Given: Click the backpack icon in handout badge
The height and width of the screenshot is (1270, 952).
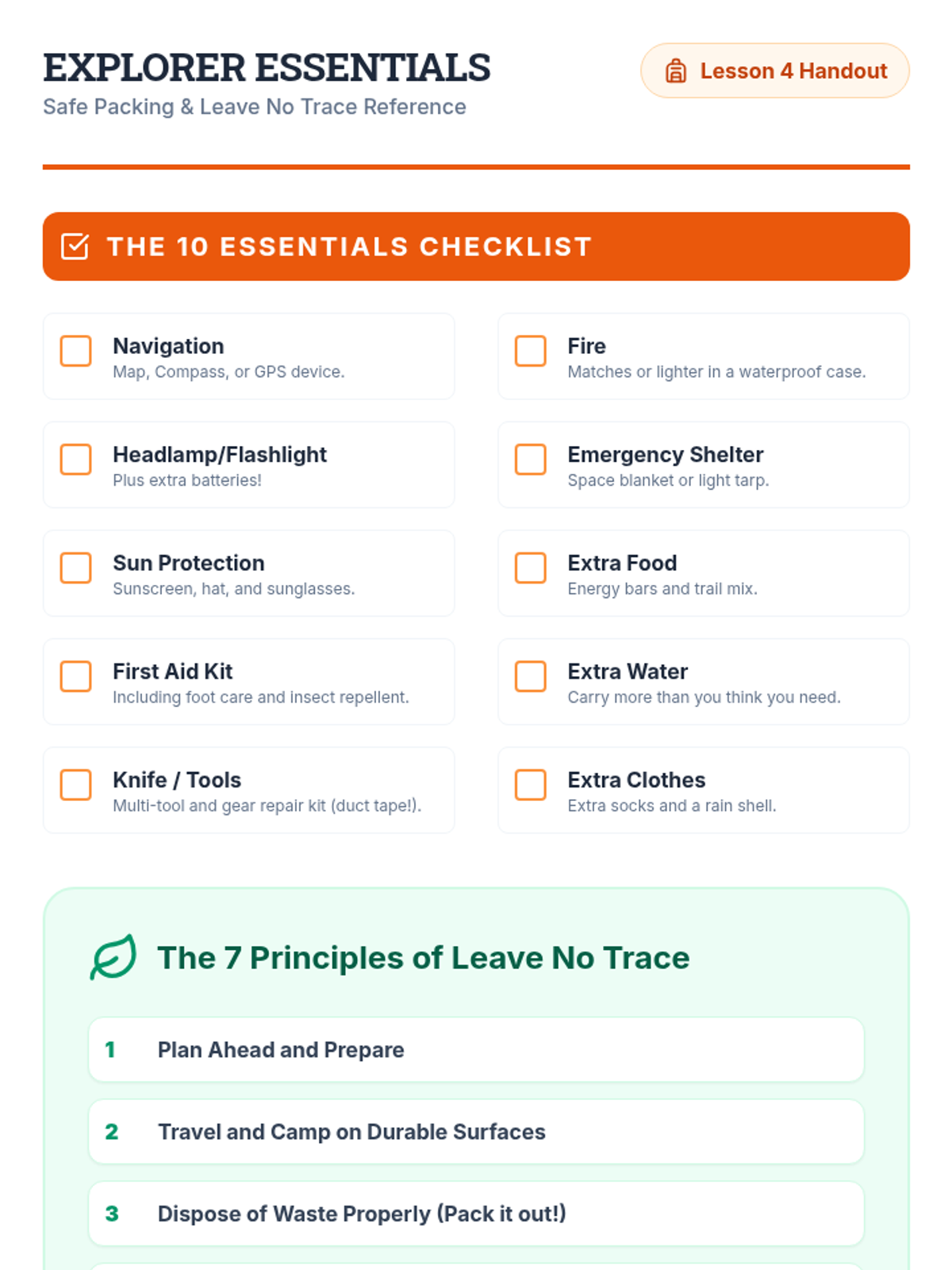Looking at the screenshot, I should [676, 71].
